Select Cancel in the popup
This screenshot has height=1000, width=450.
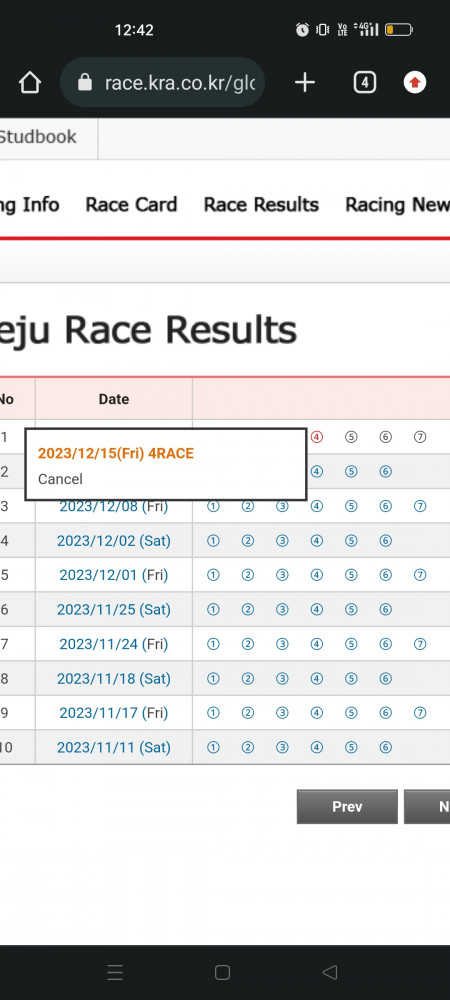pos(60,479)
